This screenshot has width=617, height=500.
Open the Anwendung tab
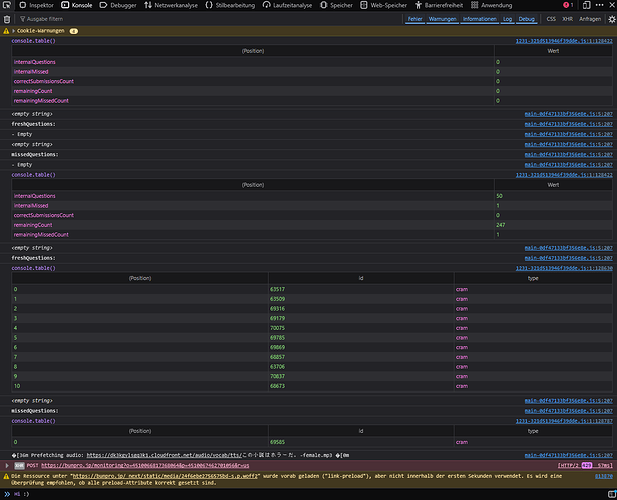pyautogui.click(x=491, y=5)
